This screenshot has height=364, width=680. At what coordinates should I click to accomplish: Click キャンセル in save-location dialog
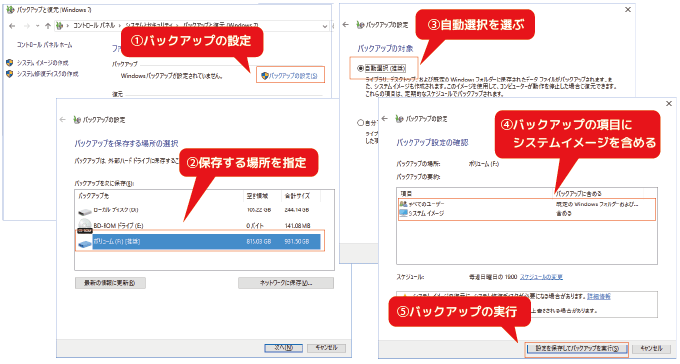pos(327,348)
